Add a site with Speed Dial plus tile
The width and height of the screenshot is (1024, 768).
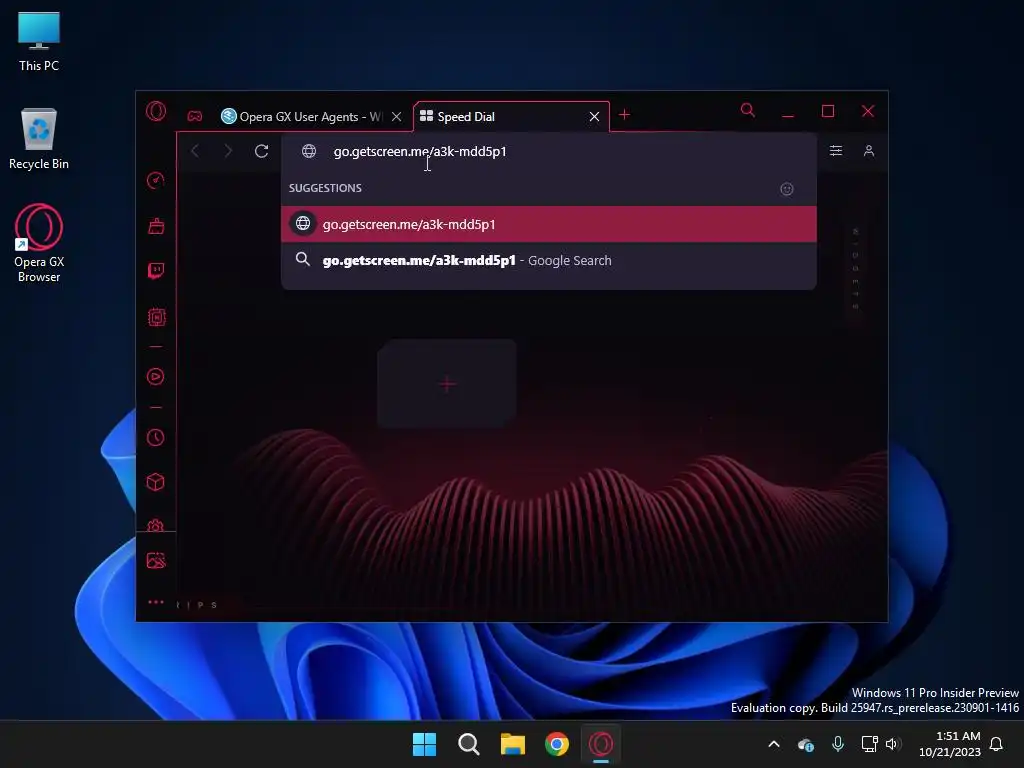click(447, 383)
